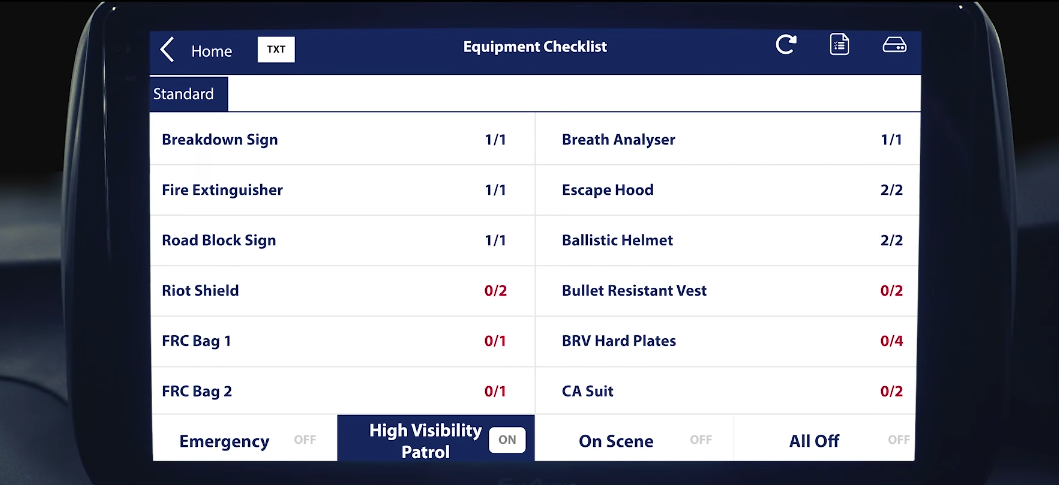Select the Breakdown Sign row
This screenshot has height=485, width=1059.
pyautogui.click(x=342, y=140)
